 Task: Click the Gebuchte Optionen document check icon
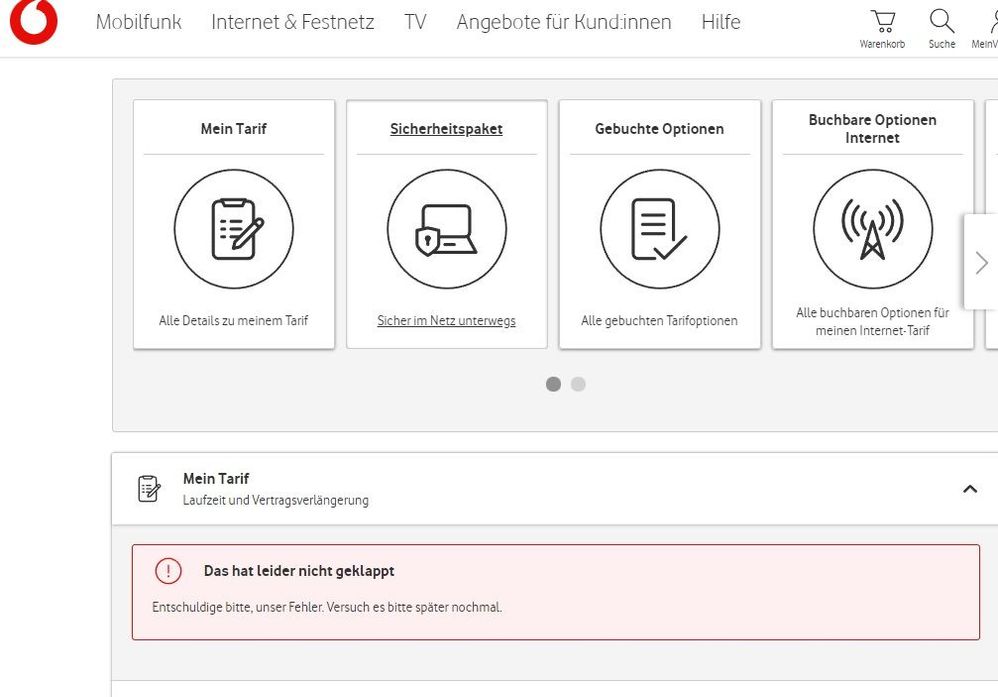tap(659, 229)
